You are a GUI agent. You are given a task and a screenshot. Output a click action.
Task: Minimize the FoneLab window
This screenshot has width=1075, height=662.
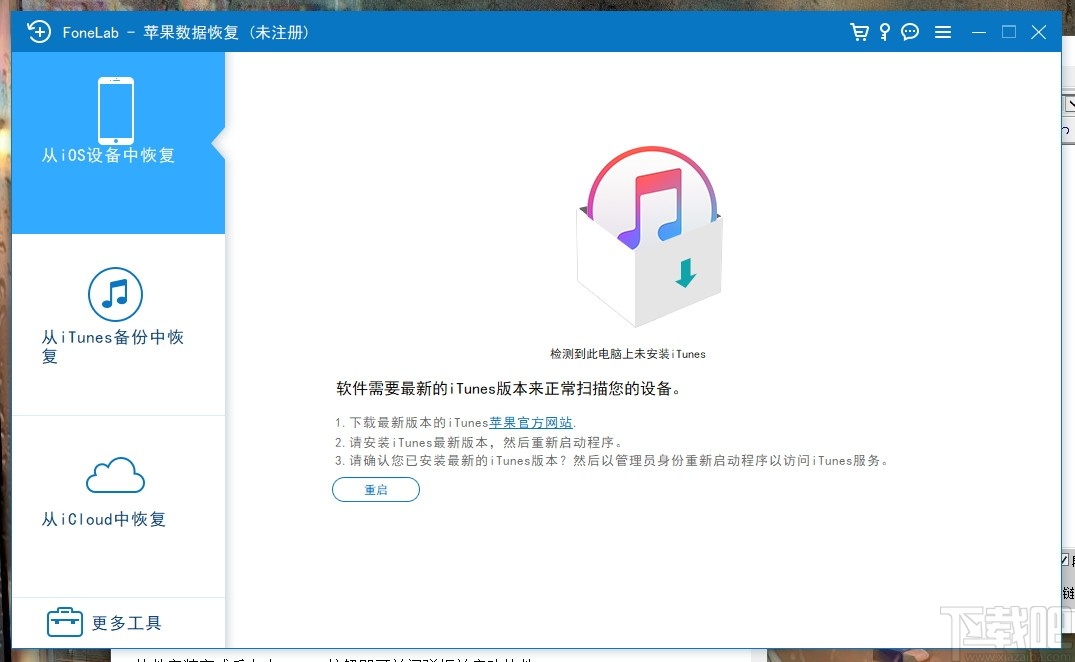pos(978,31)
